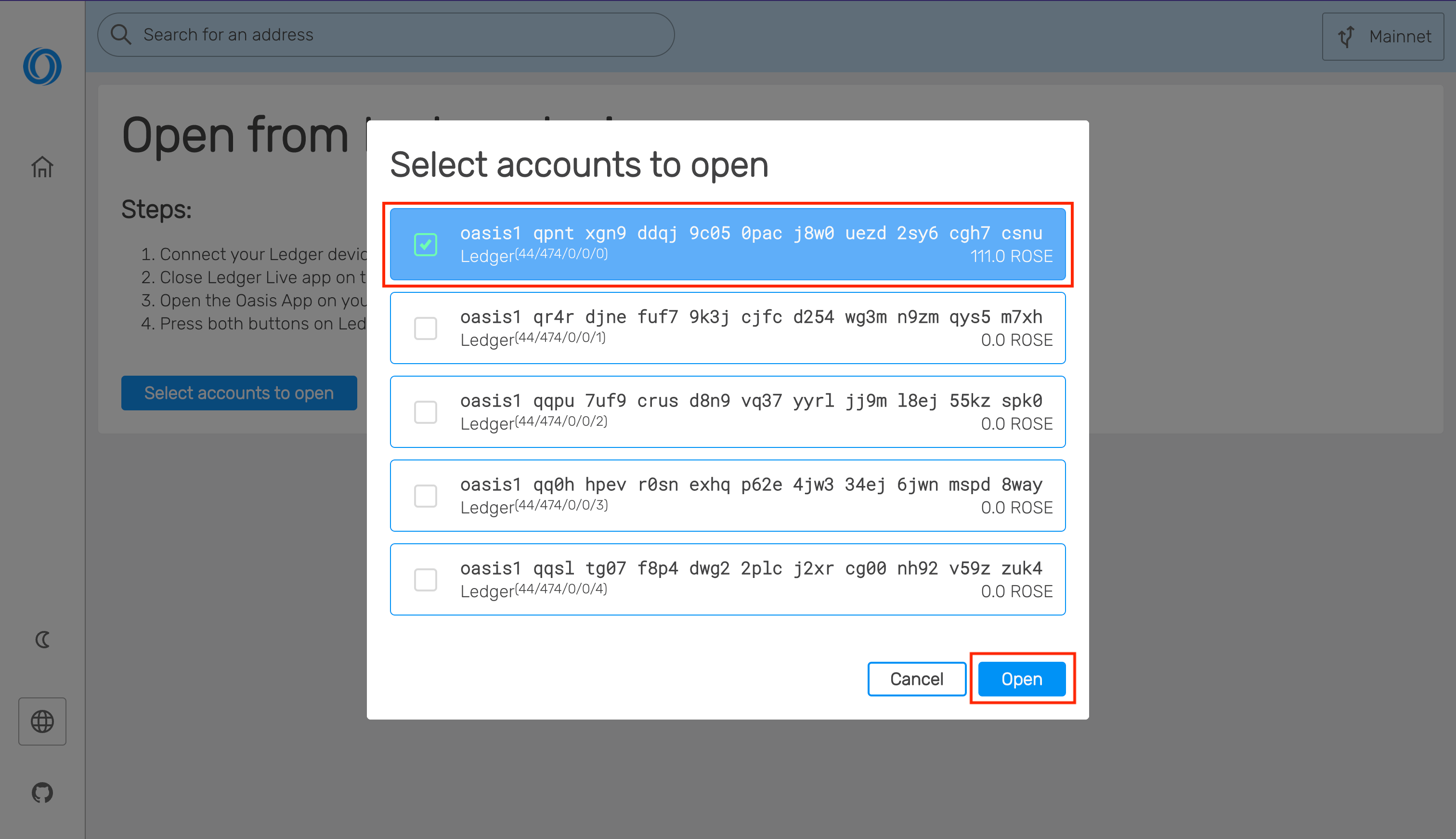Check the oasis1 qqsl account checkbox
Viewport: 1456px width, 839px height.
(426, 580)
